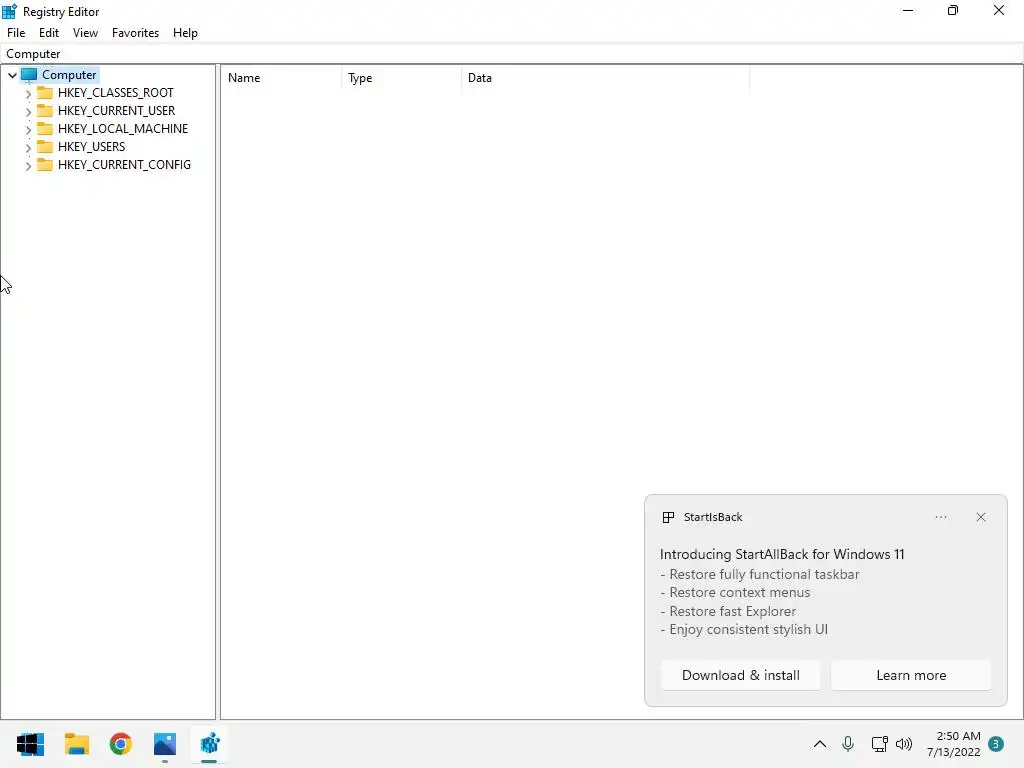Open the Photos app on taskbar
Image resolution: width=1024 pixels, height=768 pixels.
(165, 744)
